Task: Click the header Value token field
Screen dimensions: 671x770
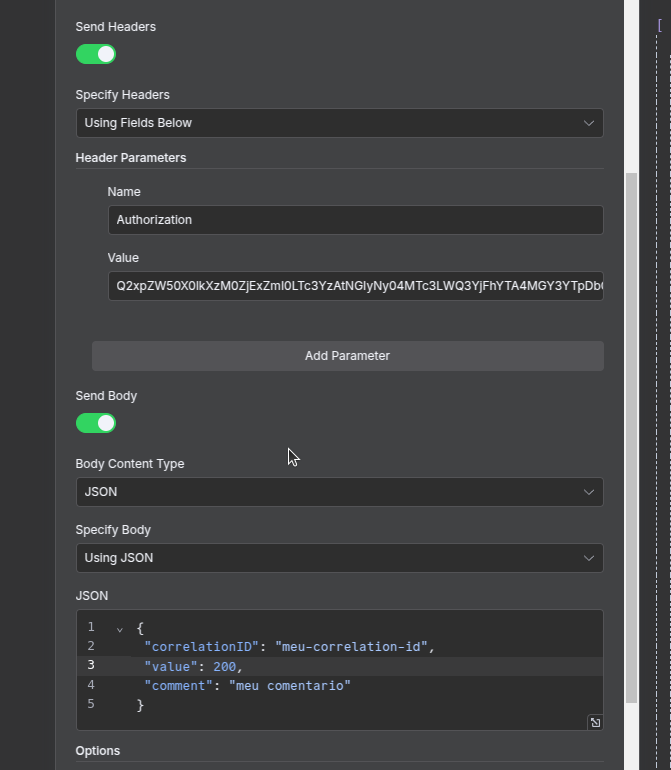Action: 355,286
